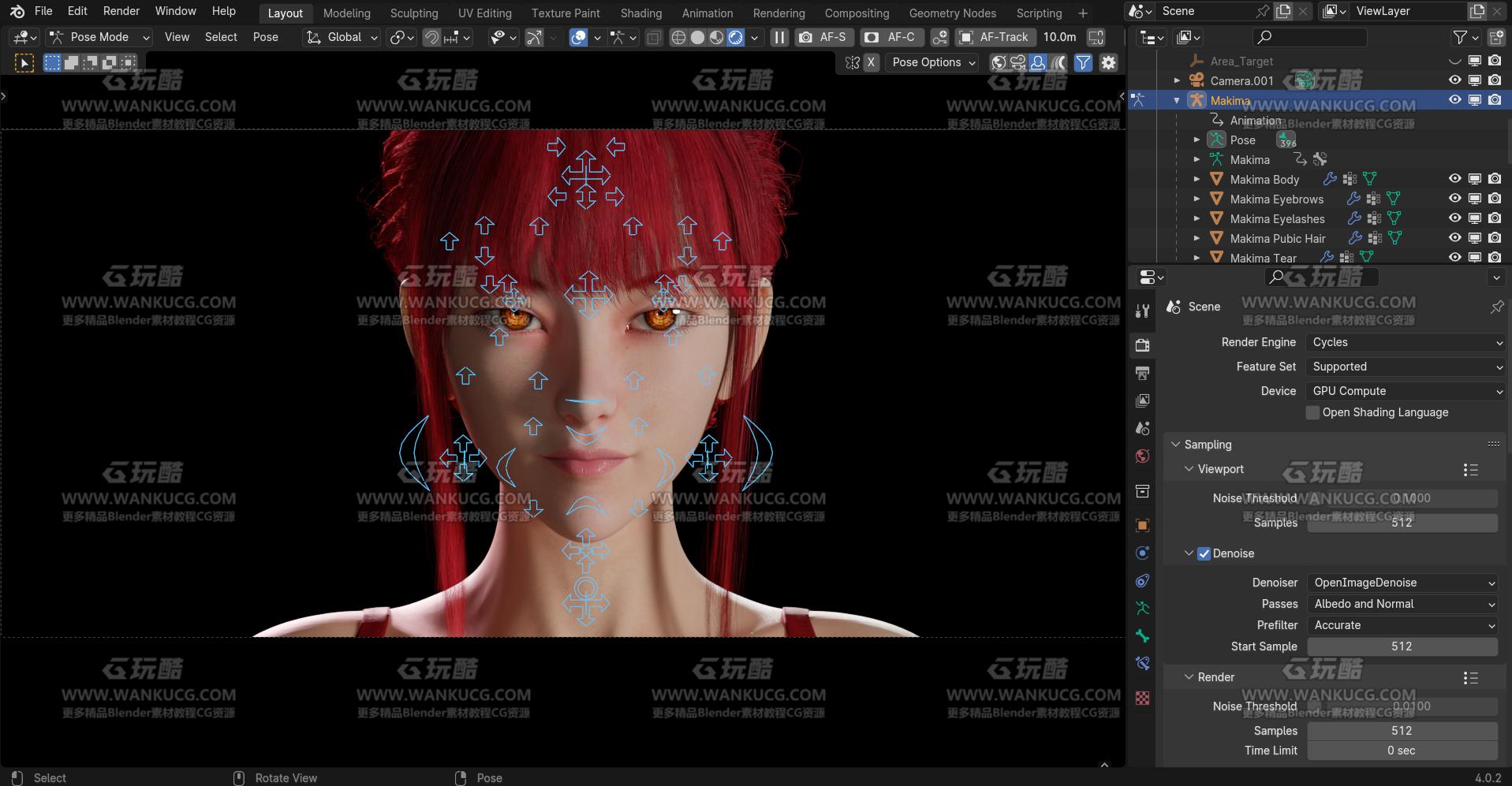Hide Camera.001 in viewport

pos(1455,80)
